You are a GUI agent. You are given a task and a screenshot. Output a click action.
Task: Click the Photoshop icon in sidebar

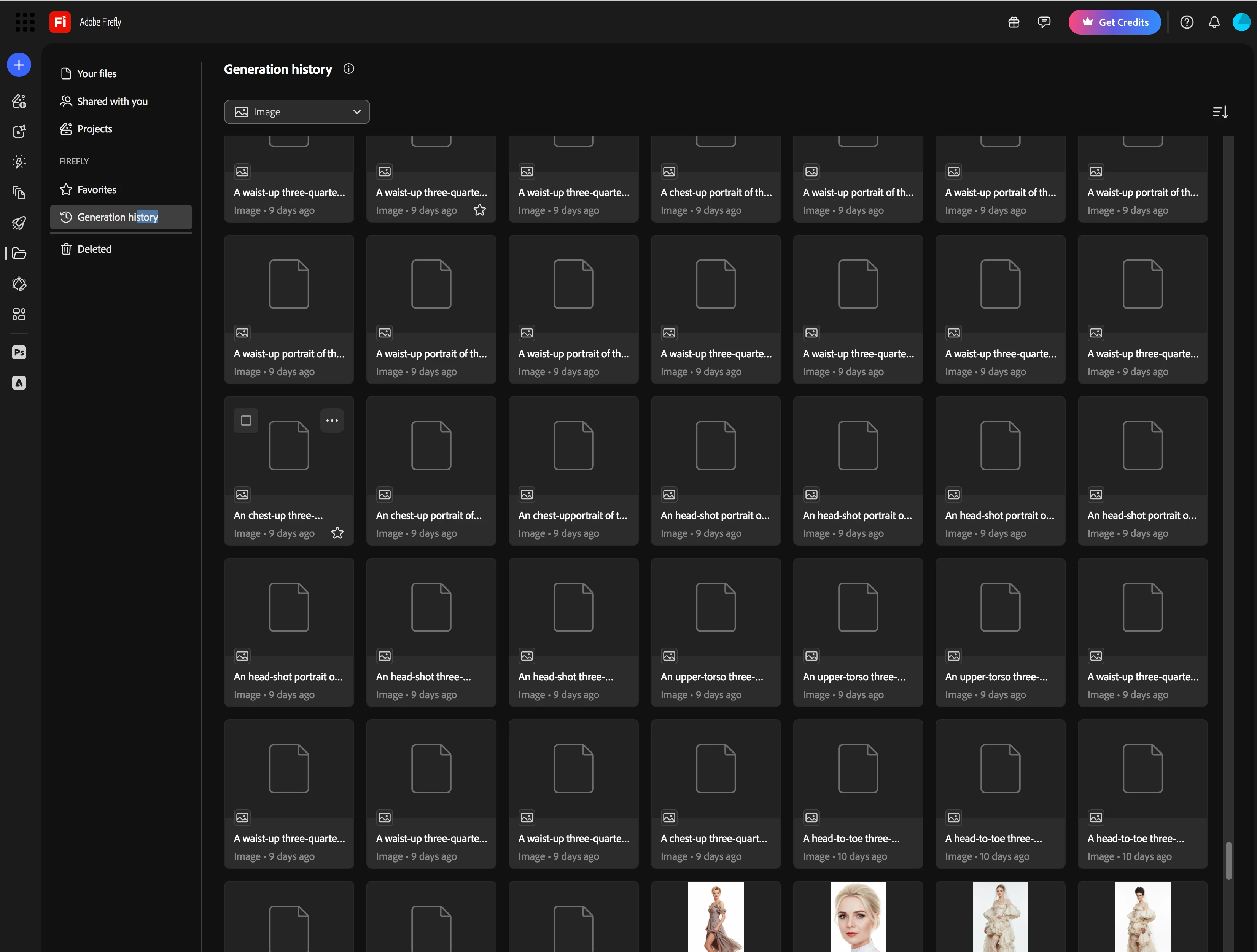click(x=19, y=352)
